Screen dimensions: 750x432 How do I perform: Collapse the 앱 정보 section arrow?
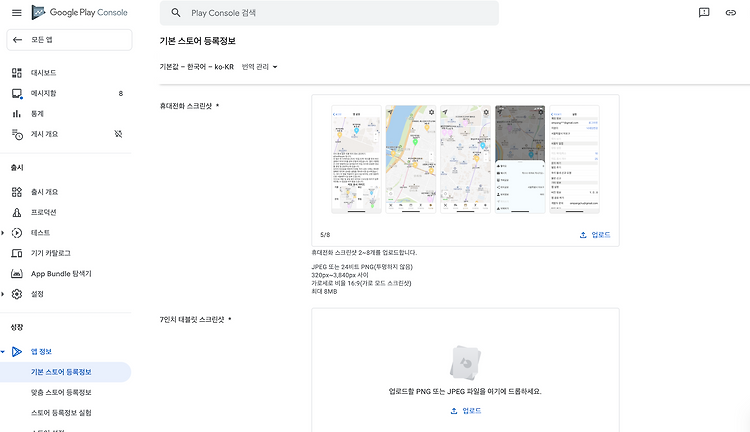3,352
